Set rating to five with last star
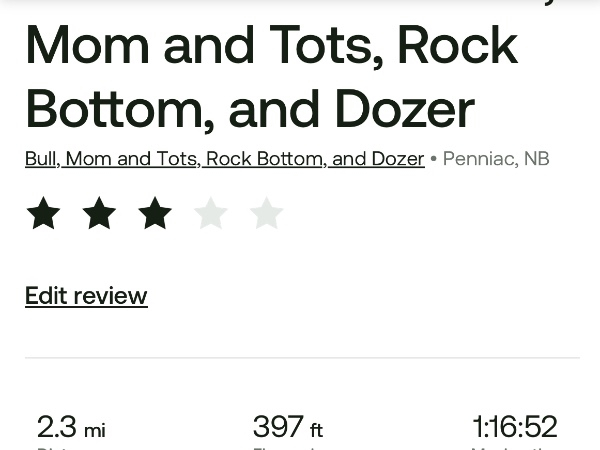The image size is (600, 450). pos(266,213)
